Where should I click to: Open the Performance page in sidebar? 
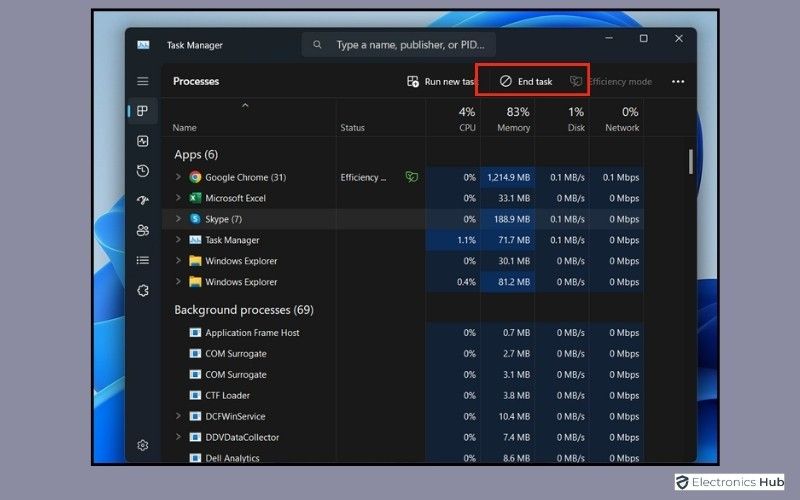[x=143, y=141]
